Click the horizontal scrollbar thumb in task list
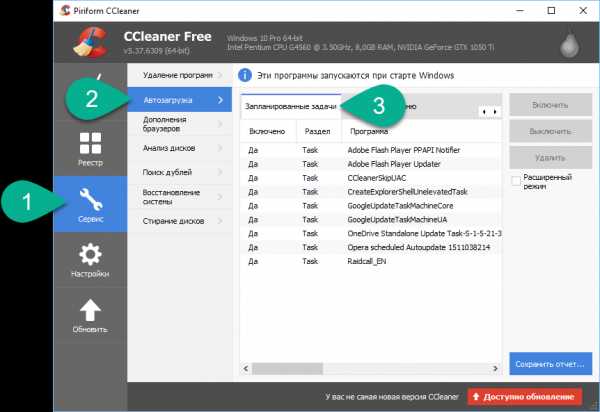The width and height of the screenshot is (600, 412). pyautogui.click(x=287, y=368)
